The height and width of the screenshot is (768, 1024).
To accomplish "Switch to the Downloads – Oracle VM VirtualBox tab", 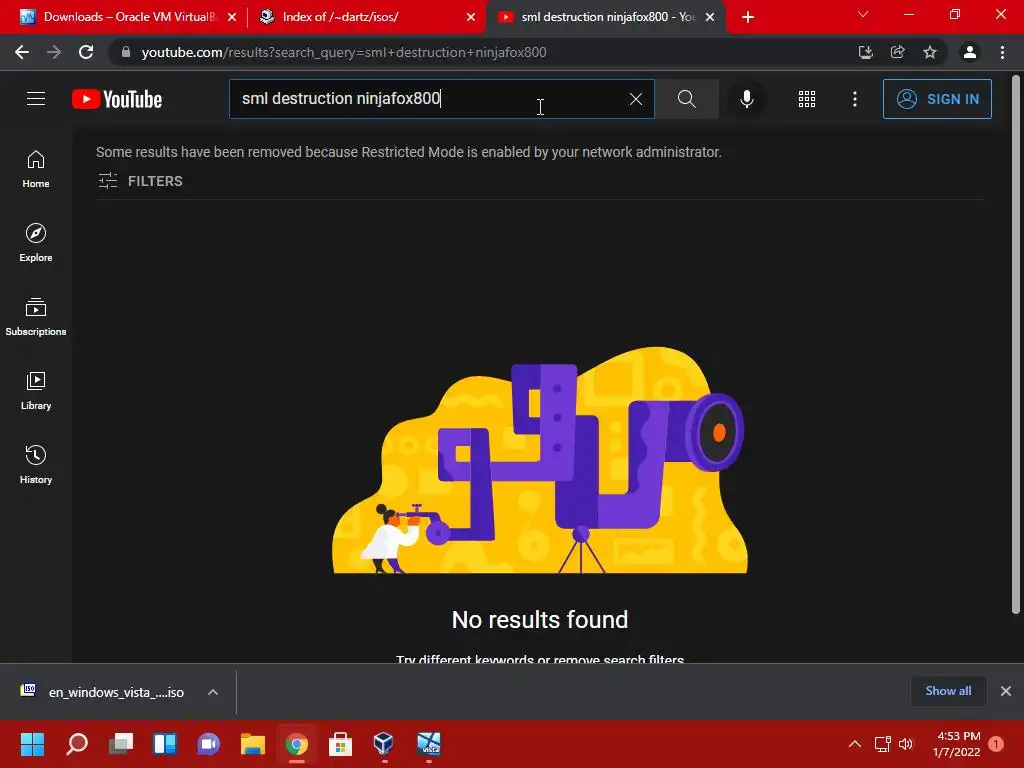I will pyautogui.click(x=129, y=17).
